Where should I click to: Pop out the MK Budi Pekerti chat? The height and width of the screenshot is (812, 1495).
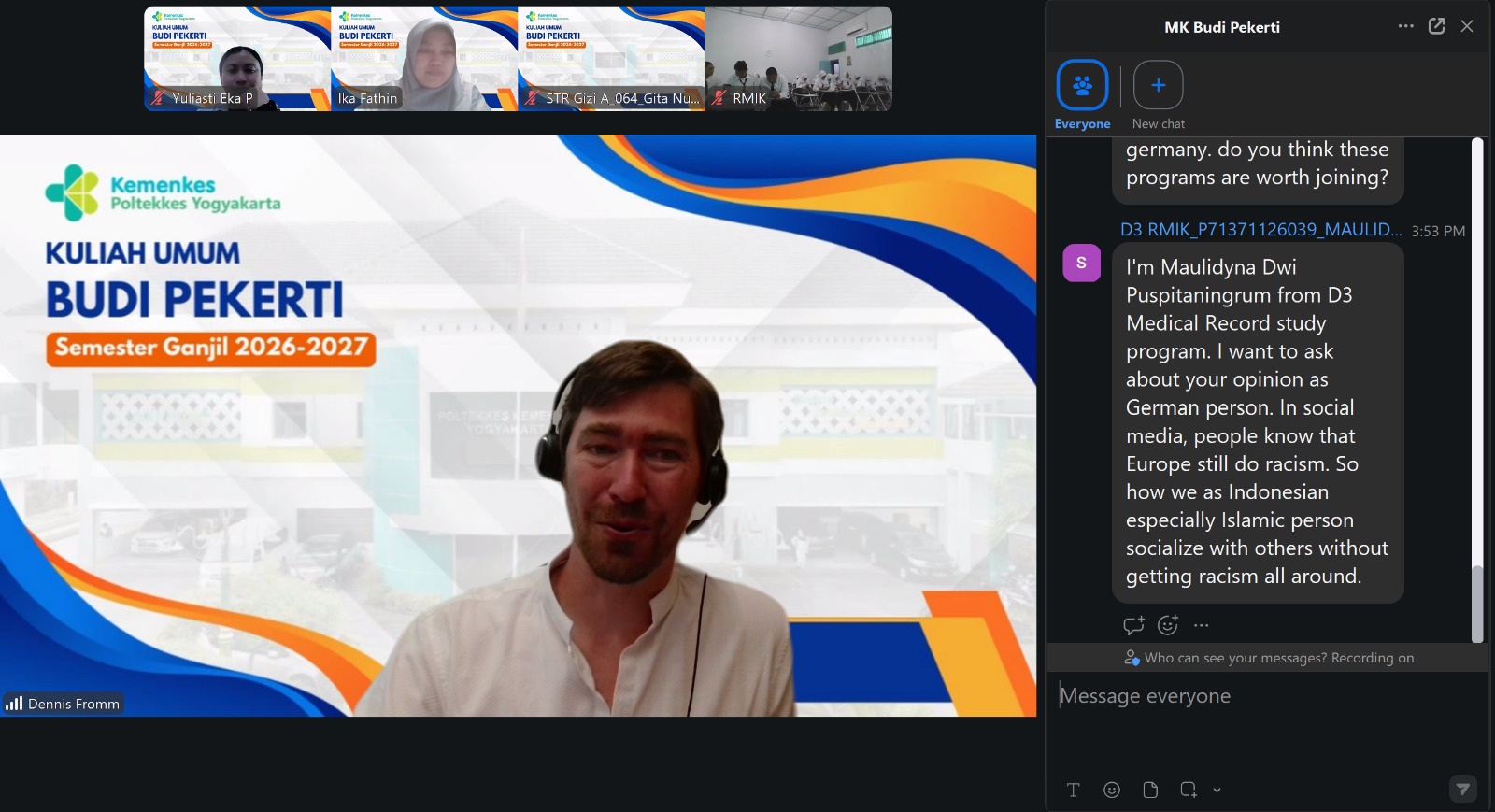[x=1436, y=26]
